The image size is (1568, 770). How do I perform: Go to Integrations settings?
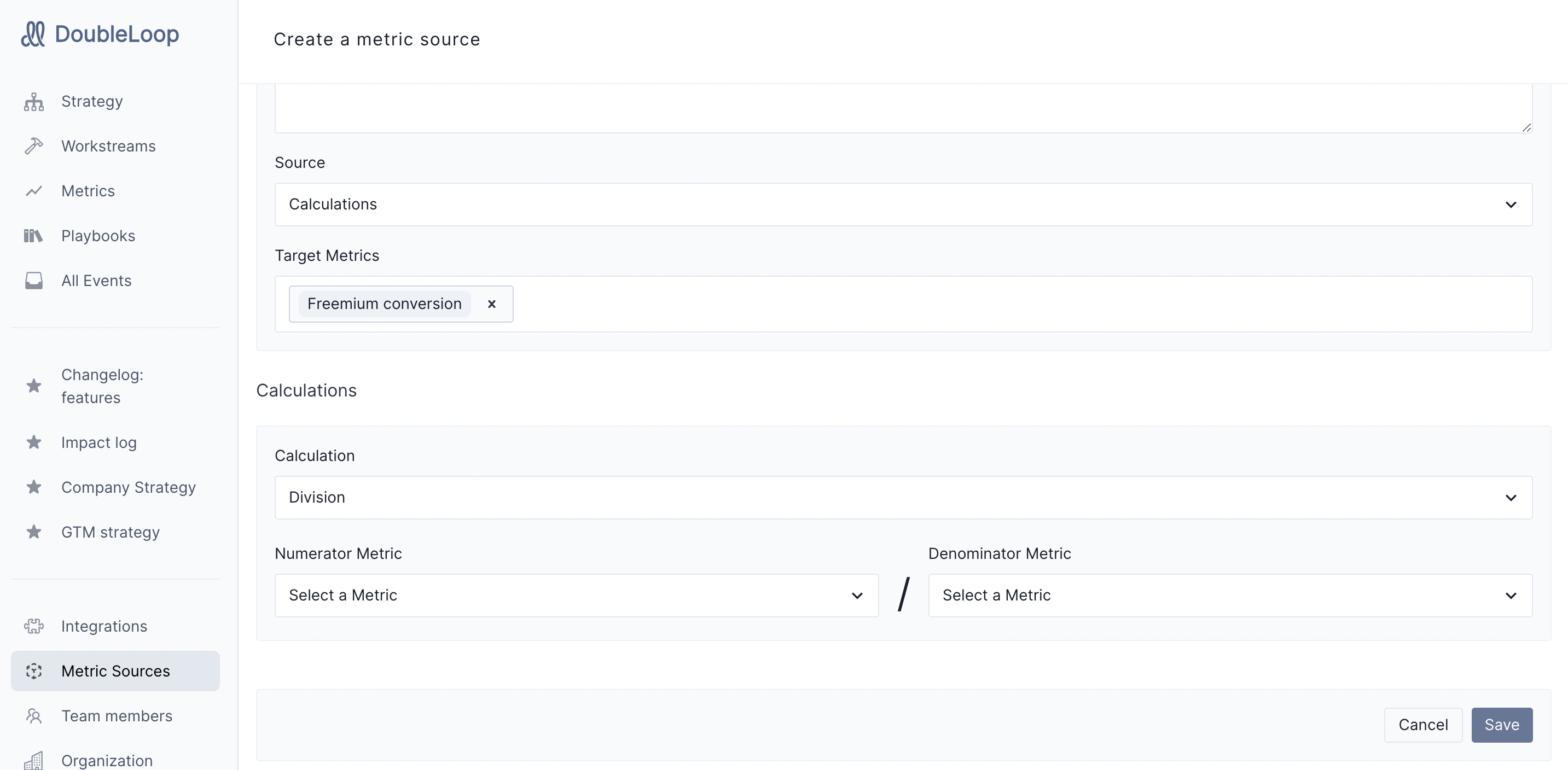tap(115, 626)
